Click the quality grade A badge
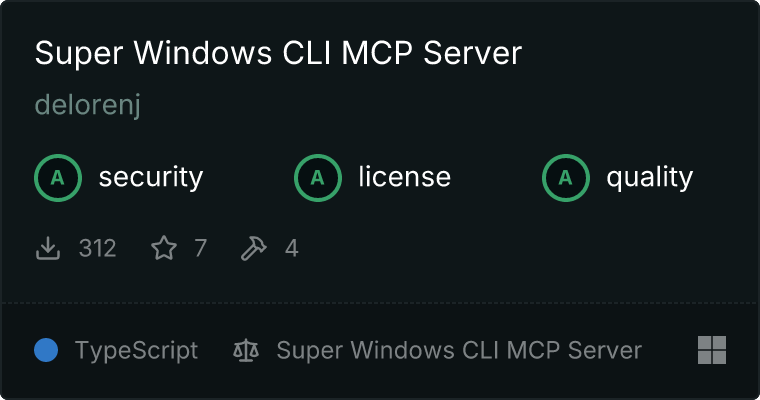Image resolution: width=760 pixels, height=400 pixels. pyautogui.click(x=566, y=178)
